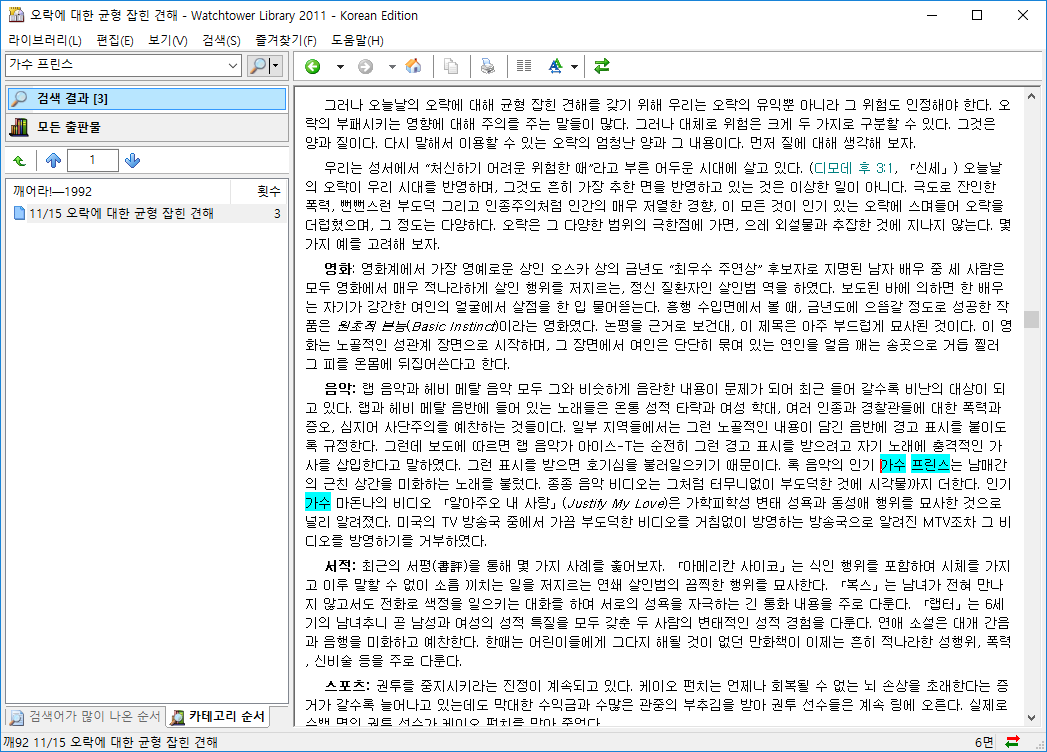
Task: Expand the Back button history dropdown
Action: tap(340, 67)
